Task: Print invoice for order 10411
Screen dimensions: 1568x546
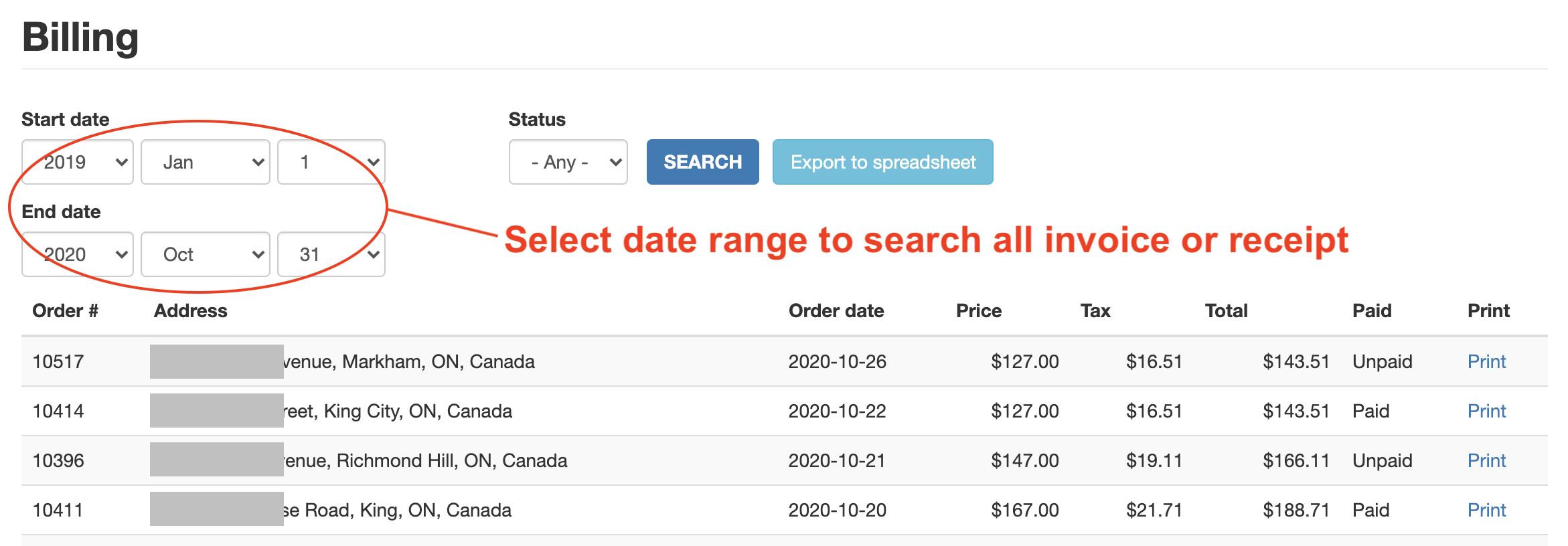Action: (x=1486, y=510)
